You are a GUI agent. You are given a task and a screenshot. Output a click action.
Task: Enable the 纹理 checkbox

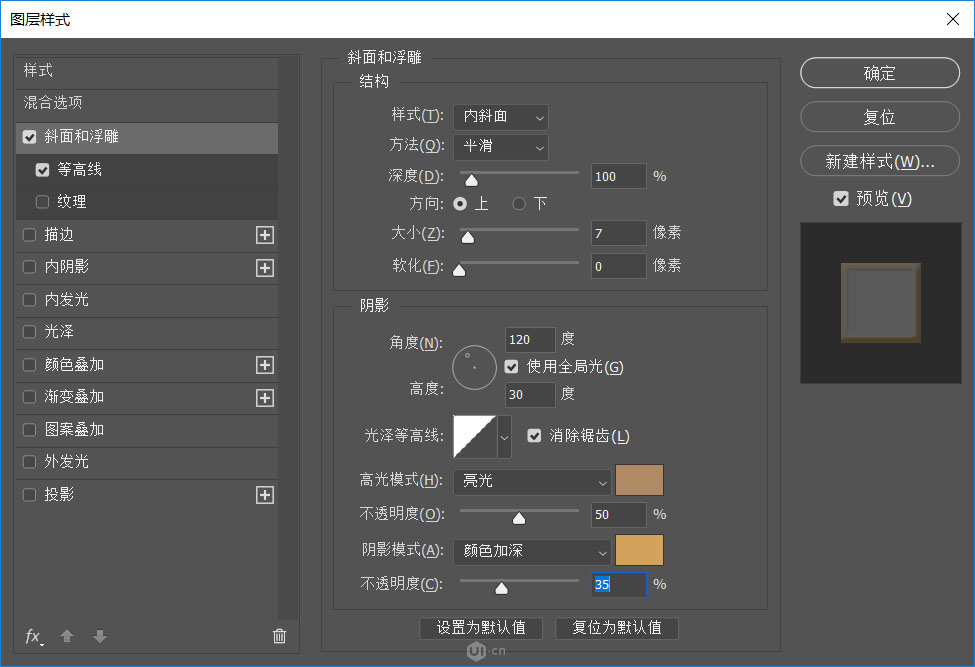pyautogui.click(x=42, y=202)
